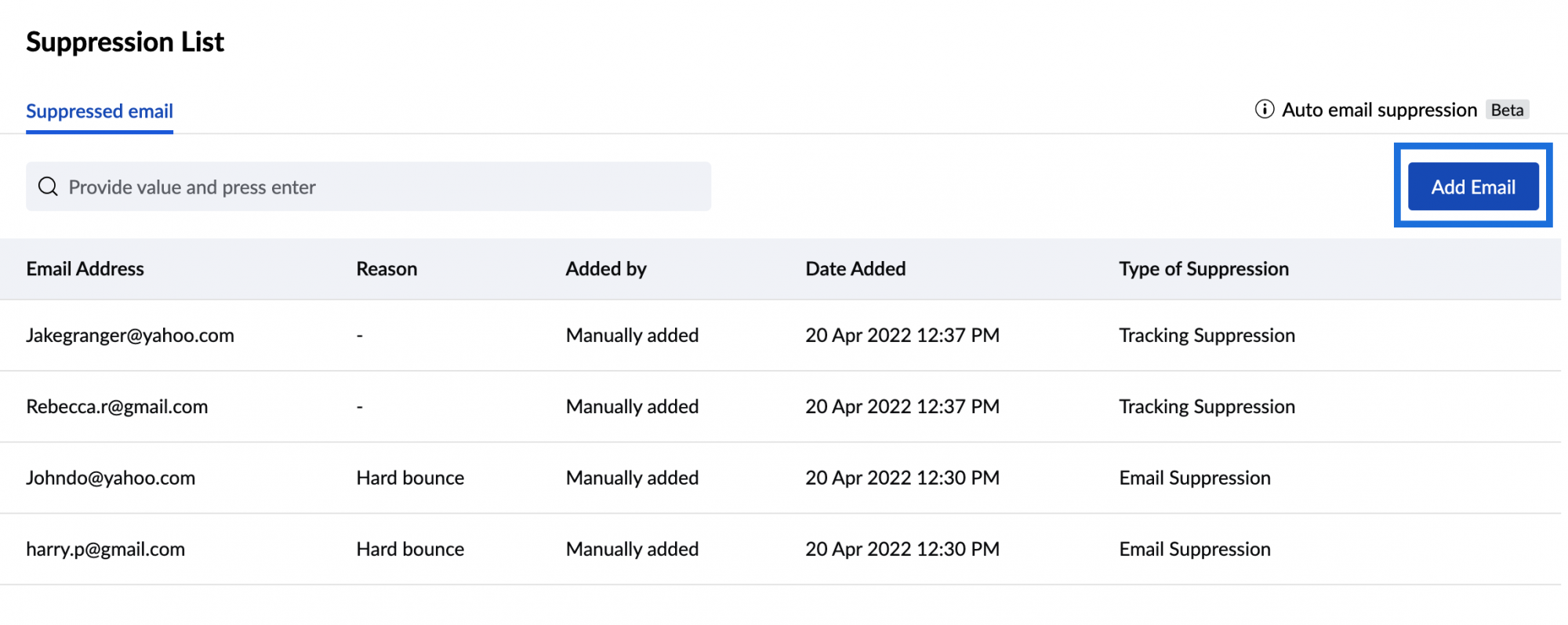1568x625 pixels.
Task: Click Hard bounce reason for Johndo@yahoo.com
Action: point(410,478)
